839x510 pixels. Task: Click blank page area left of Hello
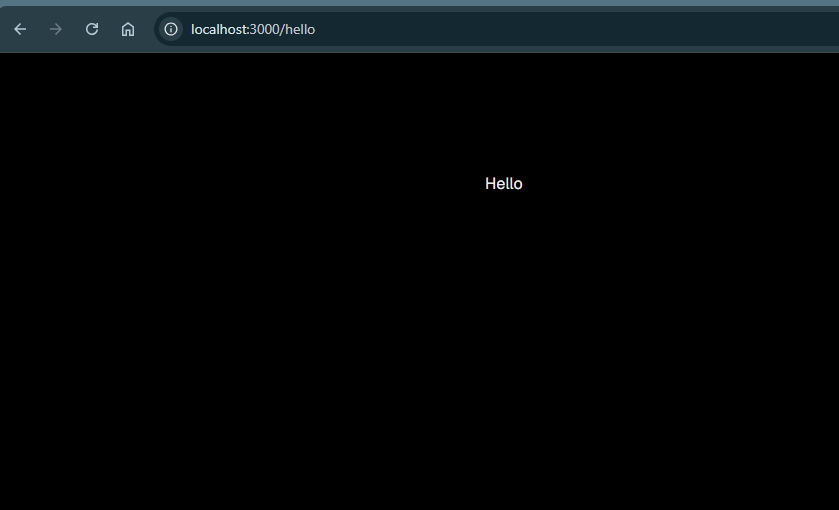tap(250, 184)
